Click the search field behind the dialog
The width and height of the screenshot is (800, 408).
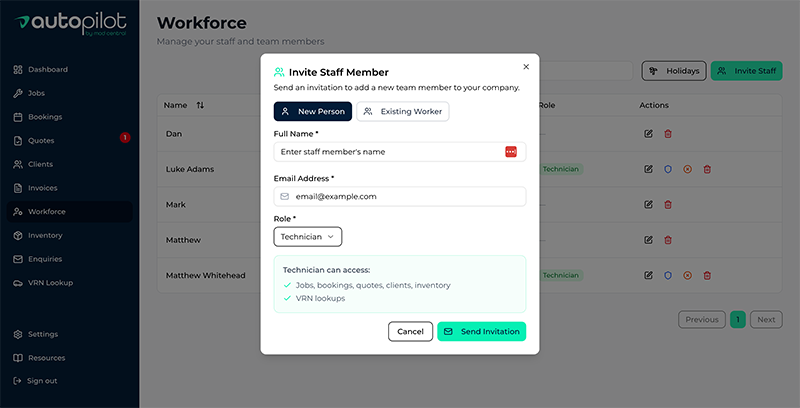[586, 71]
